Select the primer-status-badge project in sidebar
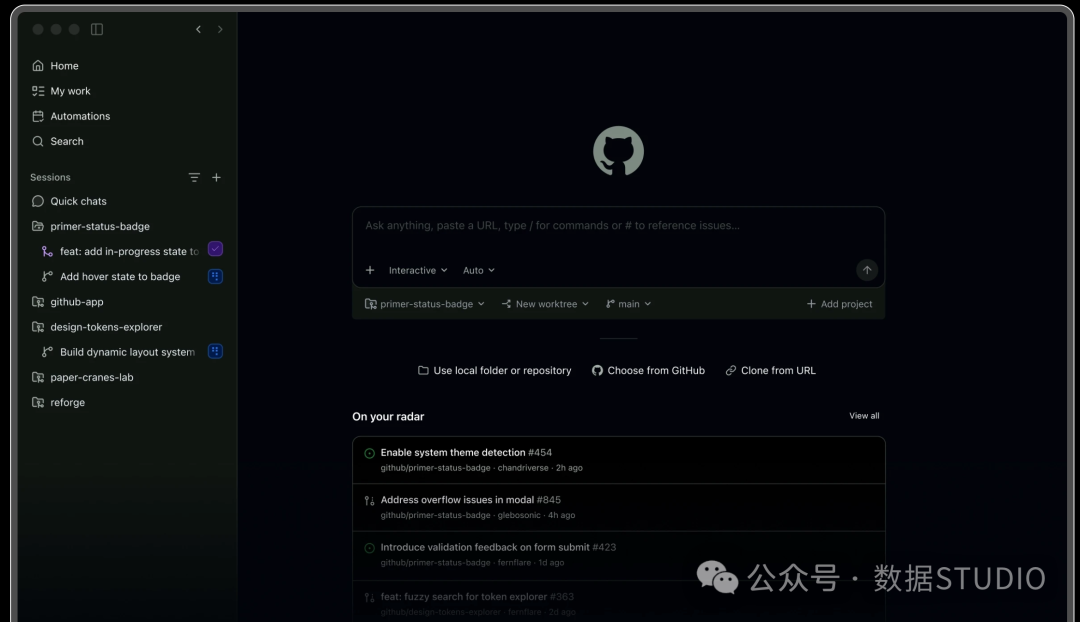The width and height of the screenshot is (1080, 622). click(x=90, y=226)
